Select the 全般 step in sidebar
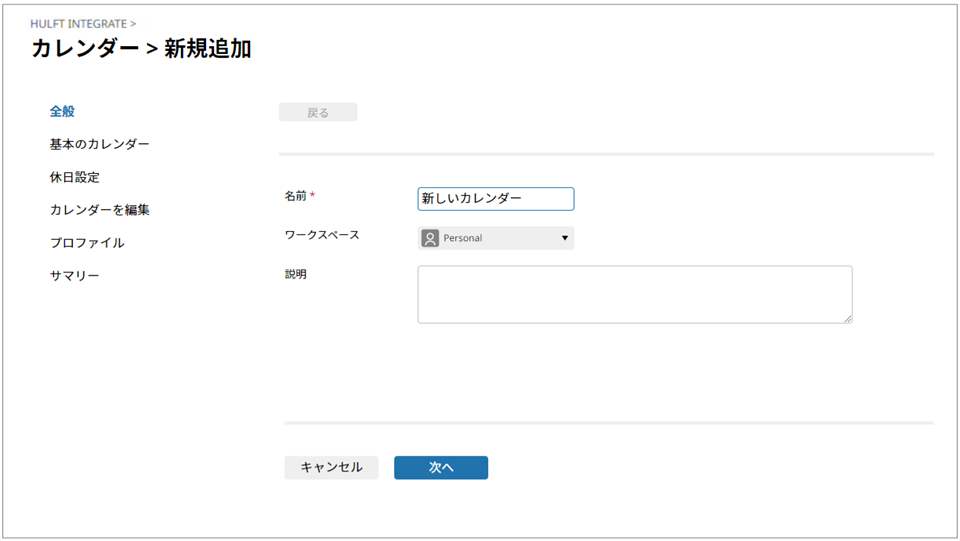Viewport: 960px width, 541px height. pyautogui.click(x=62, y=112)
